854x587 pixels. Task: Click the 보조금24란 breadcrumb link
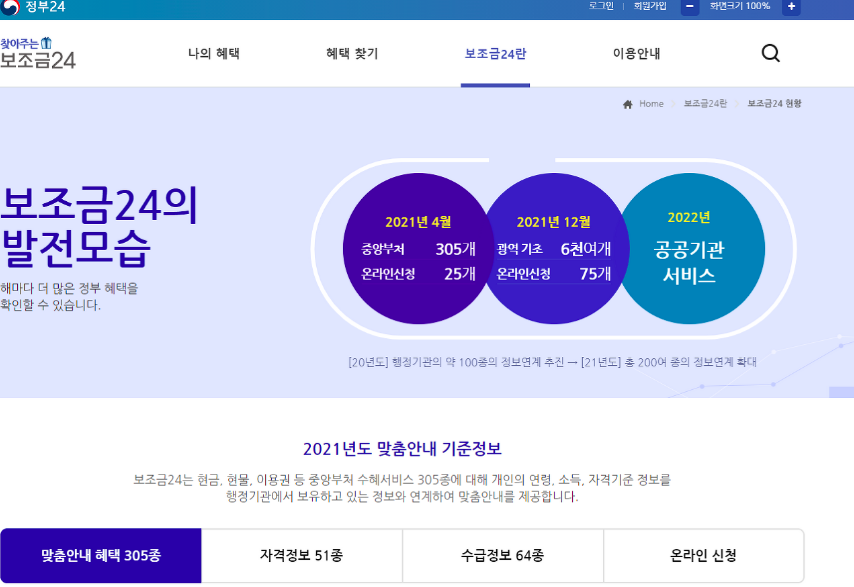(x=705, y=103)
